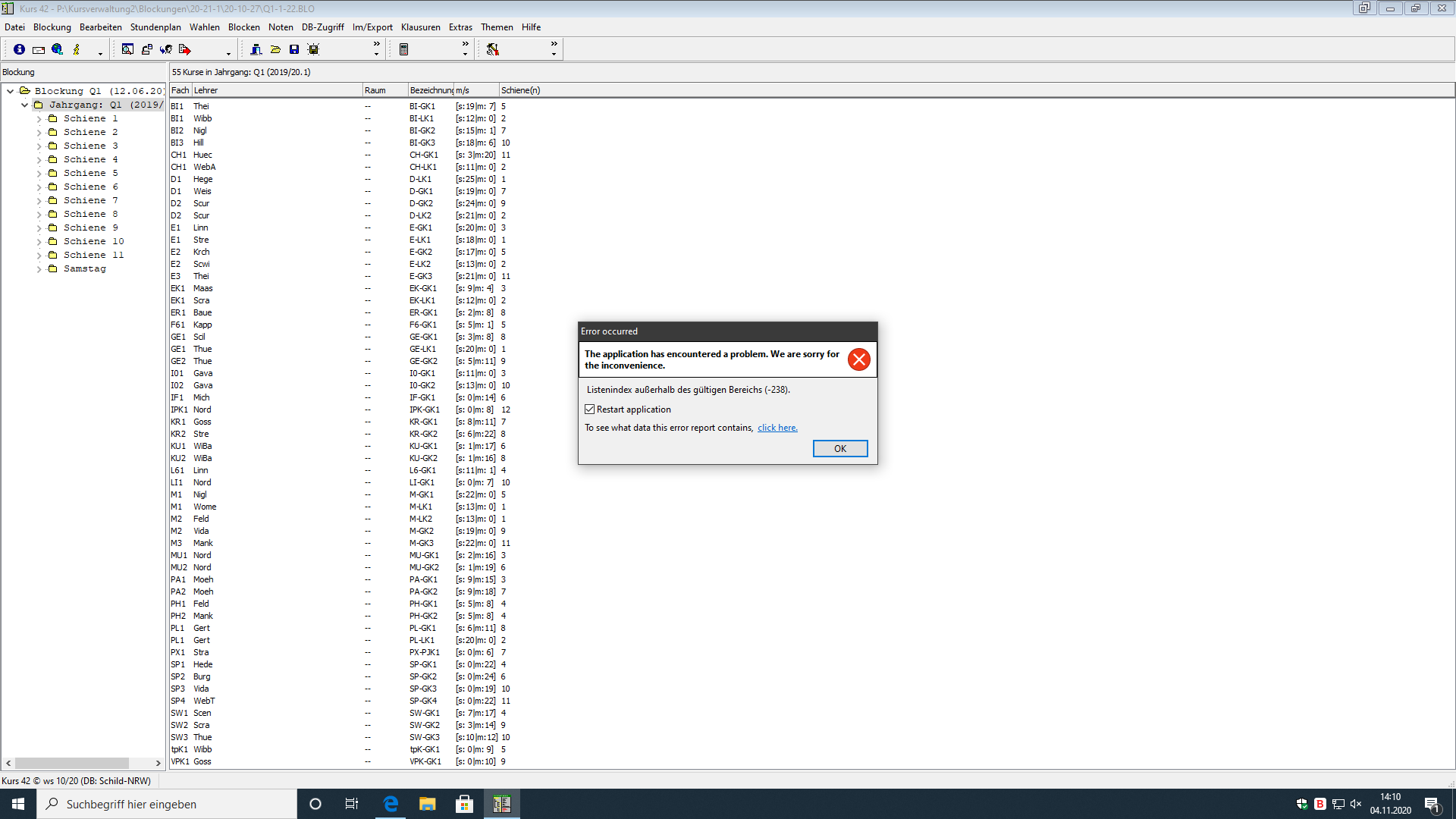Open tools toolbar overflow chevron
1456x819 pixels.
click(554, 44)
